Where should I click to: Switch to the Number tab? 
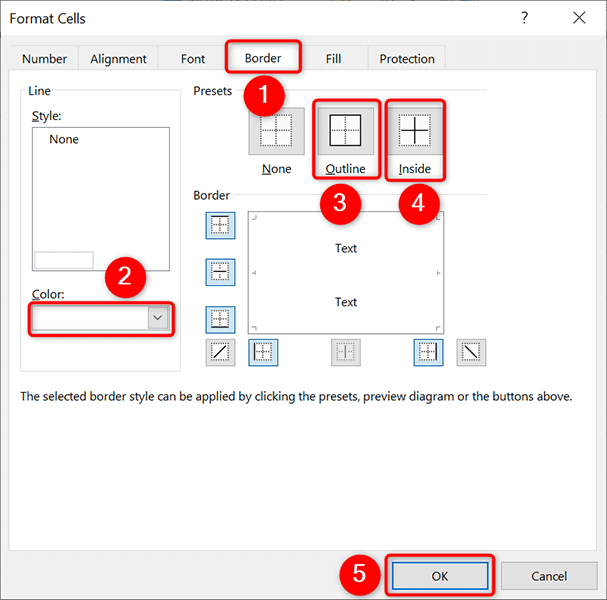pos(44,59)
